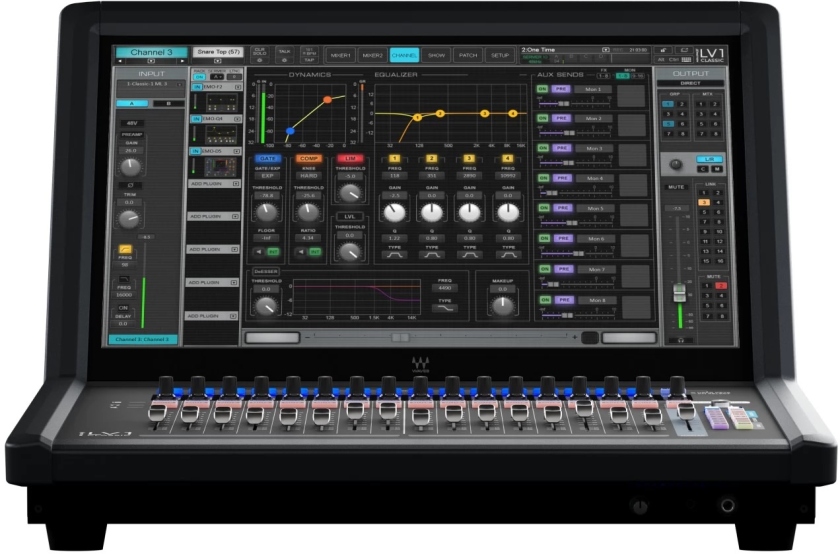Open channel list dropdown under Channel 3
The image size is (840, 554).
(x=151, y=61)
